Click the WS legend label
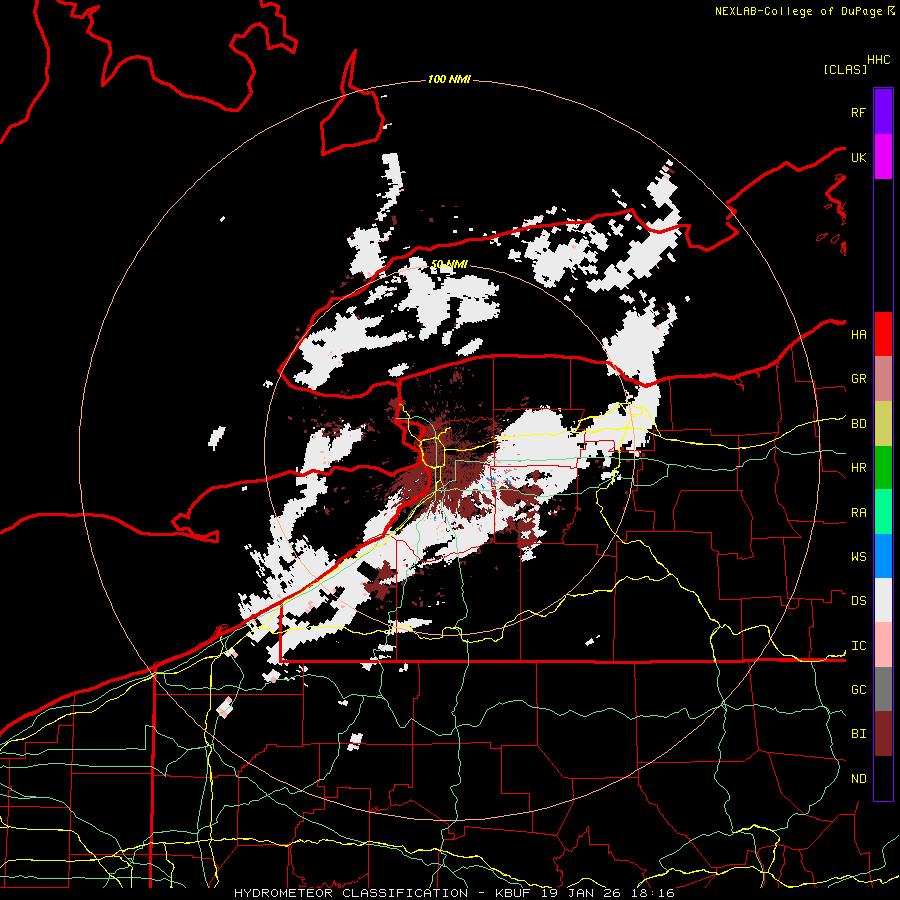900x900 pixels. [859, 557]
